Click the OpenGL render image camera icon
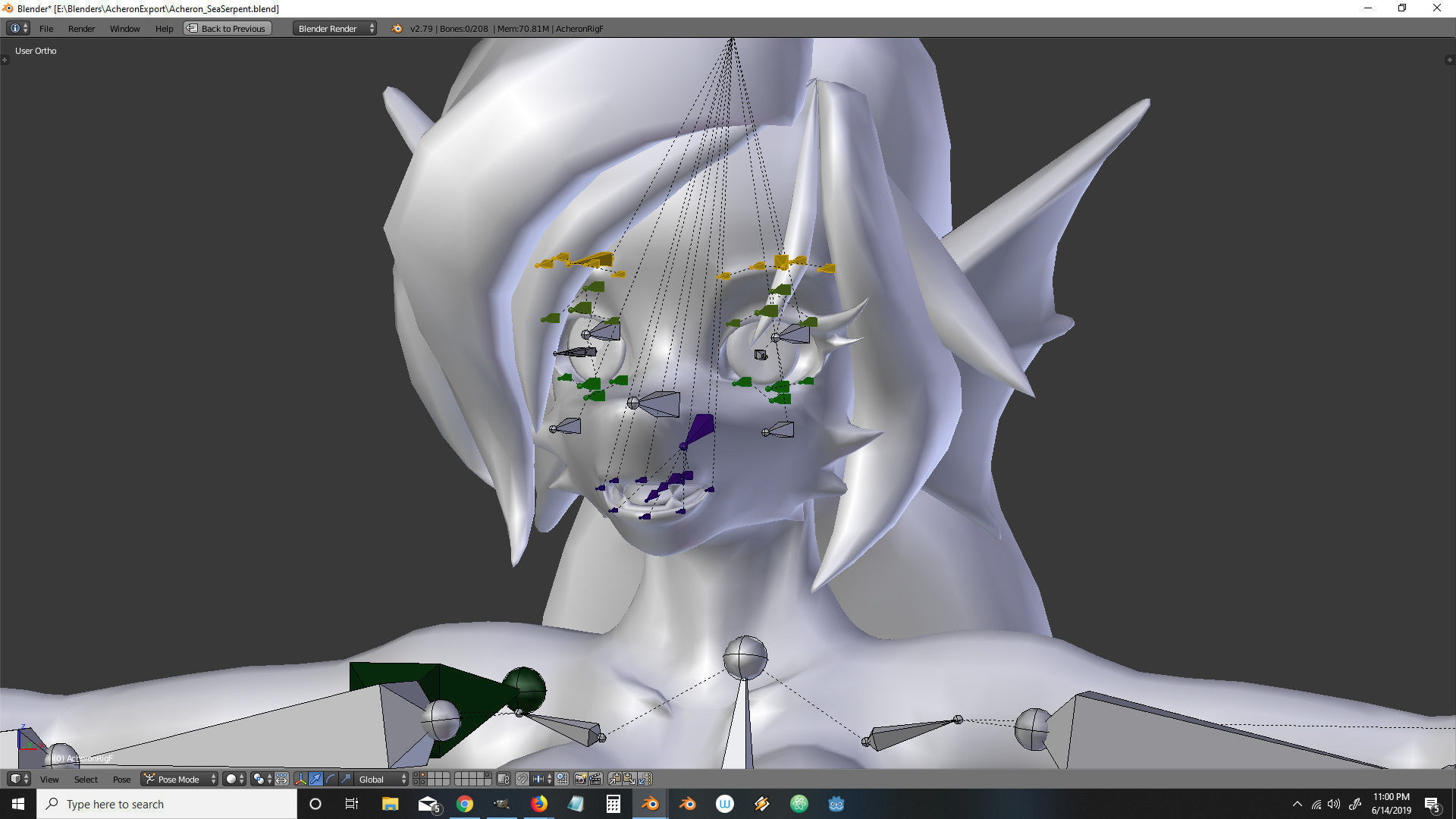Screen dimensions: 1456x819 [580, 779]
